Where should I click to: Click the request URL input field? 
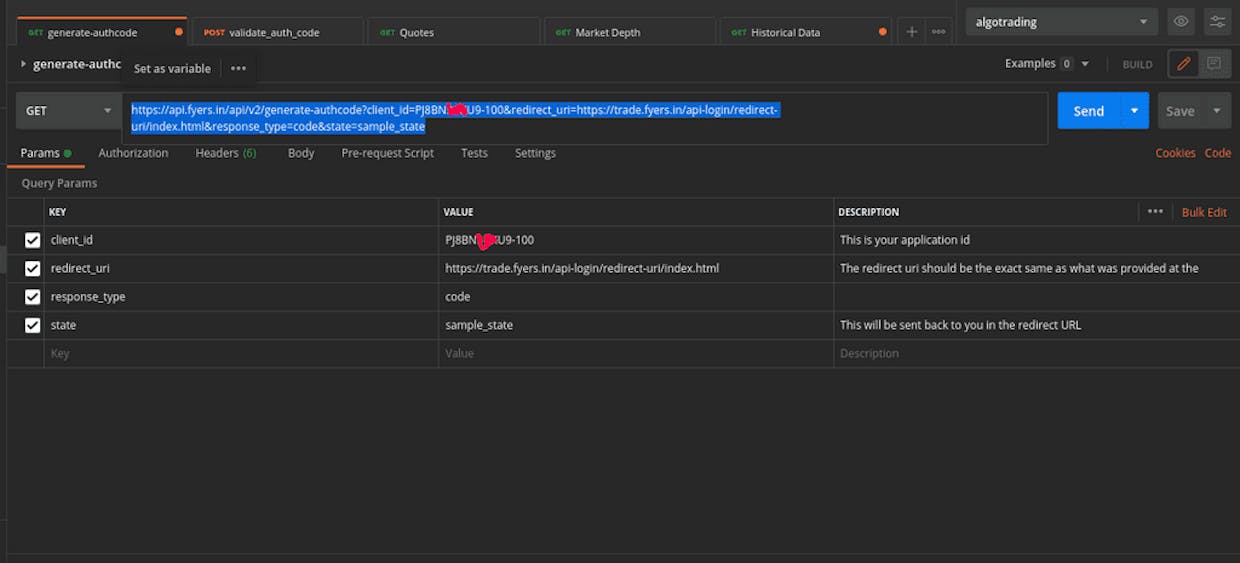pyautogui.click(x=586, y=118)
